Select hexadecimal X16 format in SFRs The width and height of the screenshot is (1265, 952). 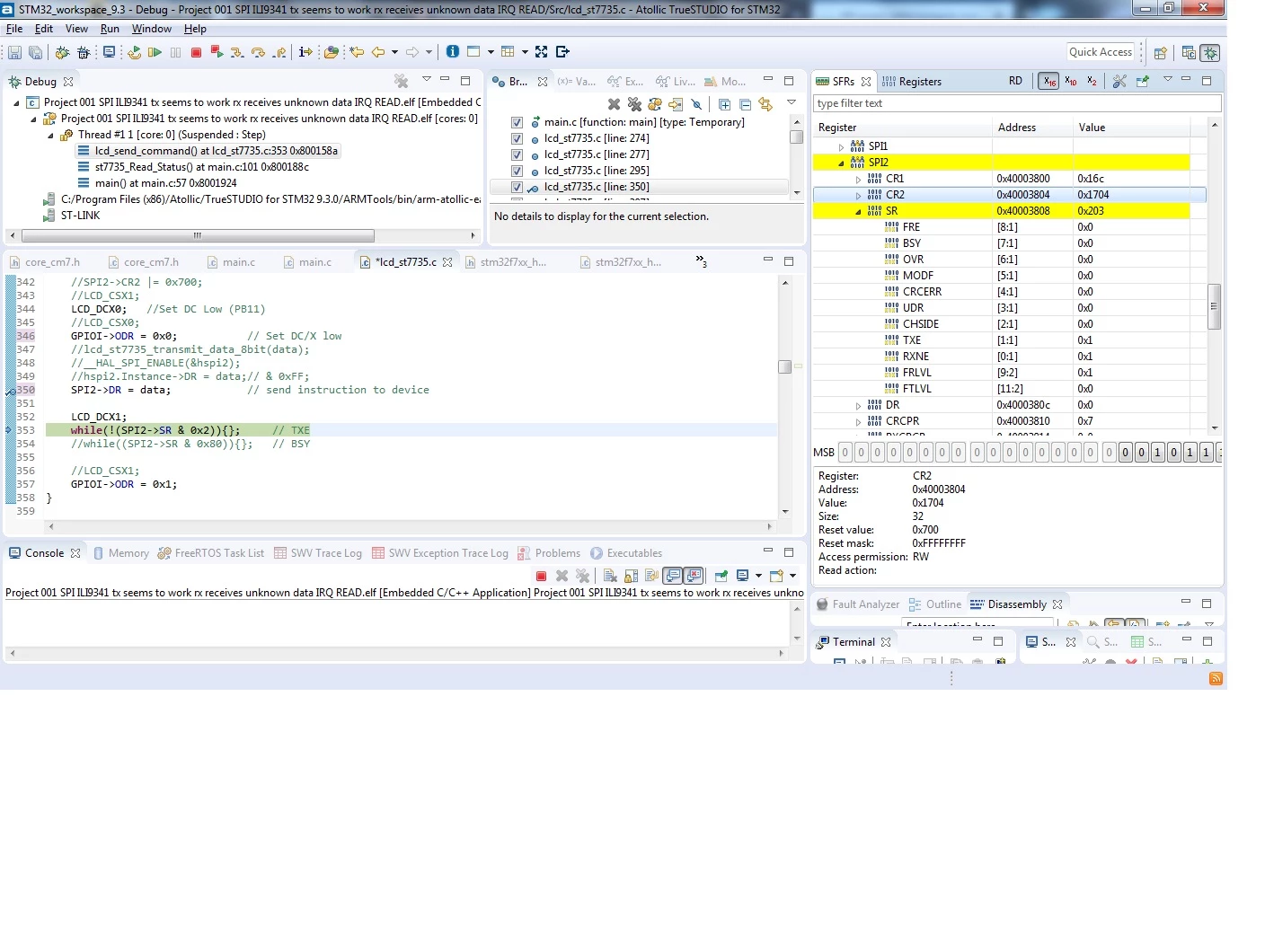1048,81
